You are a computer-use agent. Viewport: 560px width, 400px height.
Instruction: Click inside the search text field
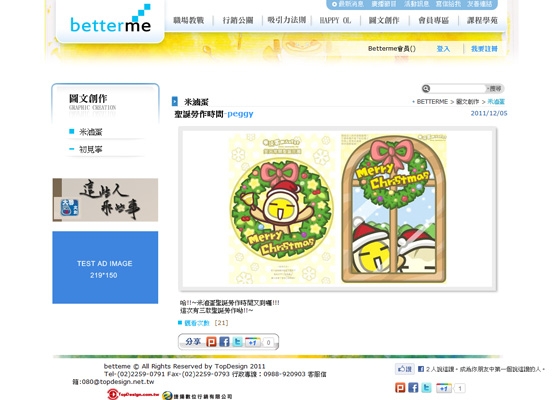coord(458,88)
